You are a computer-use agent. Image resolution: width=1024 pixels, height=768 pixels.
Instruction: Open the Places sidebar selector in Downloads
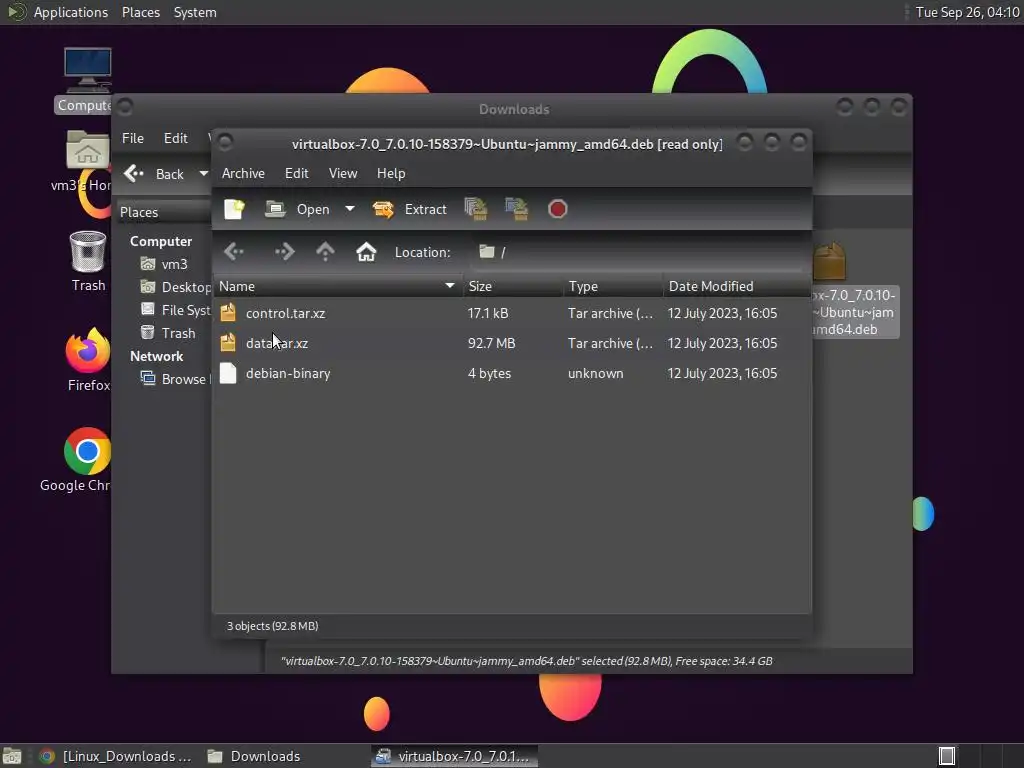tap(165, 212)
